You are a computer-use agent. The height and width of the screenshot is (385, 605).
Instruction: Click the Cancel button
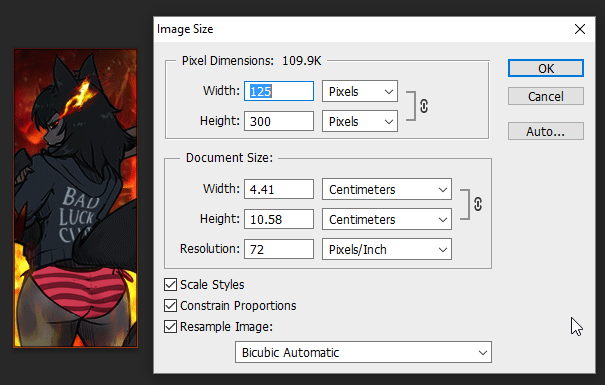(x=546, y=96)
